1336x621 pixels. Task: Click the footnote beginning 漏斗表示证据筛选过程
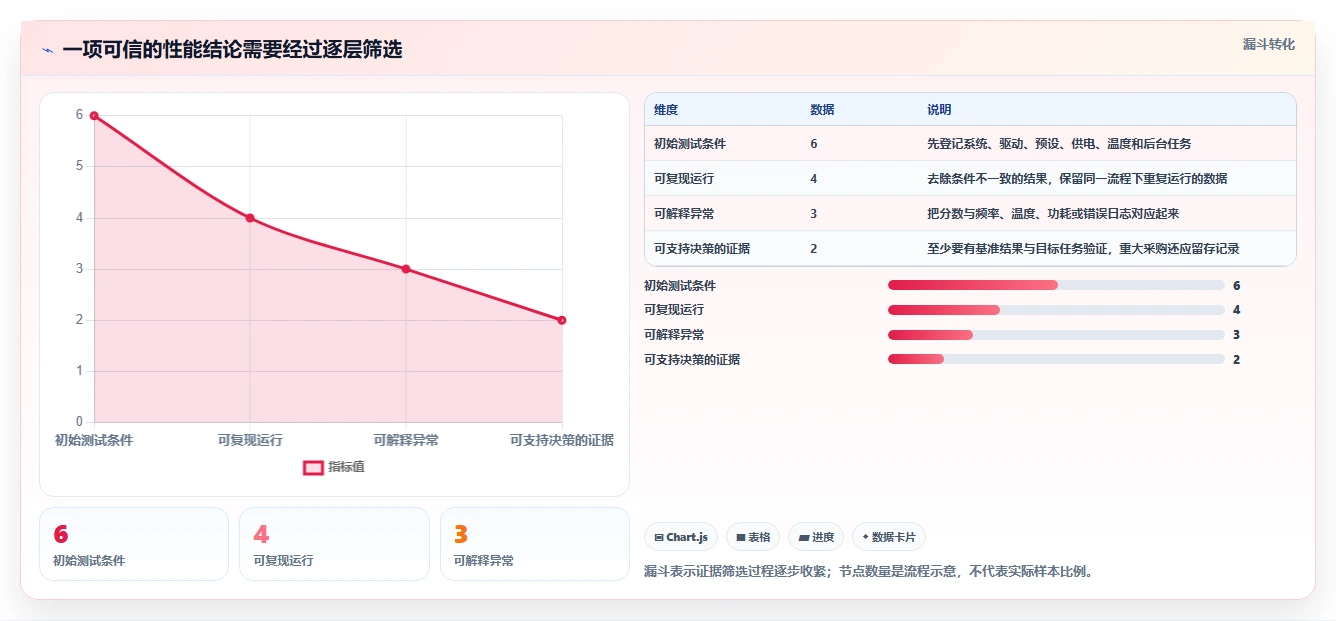(x=870, y=572)
